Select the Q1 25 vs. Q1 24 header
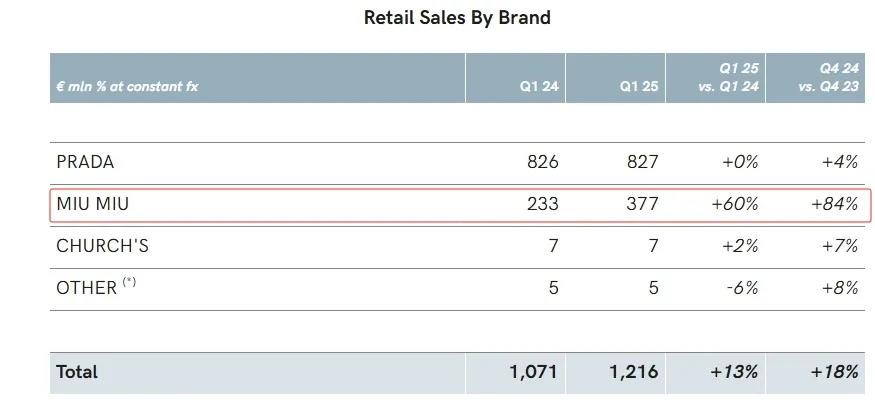875x406 pixels. [729, 78]
